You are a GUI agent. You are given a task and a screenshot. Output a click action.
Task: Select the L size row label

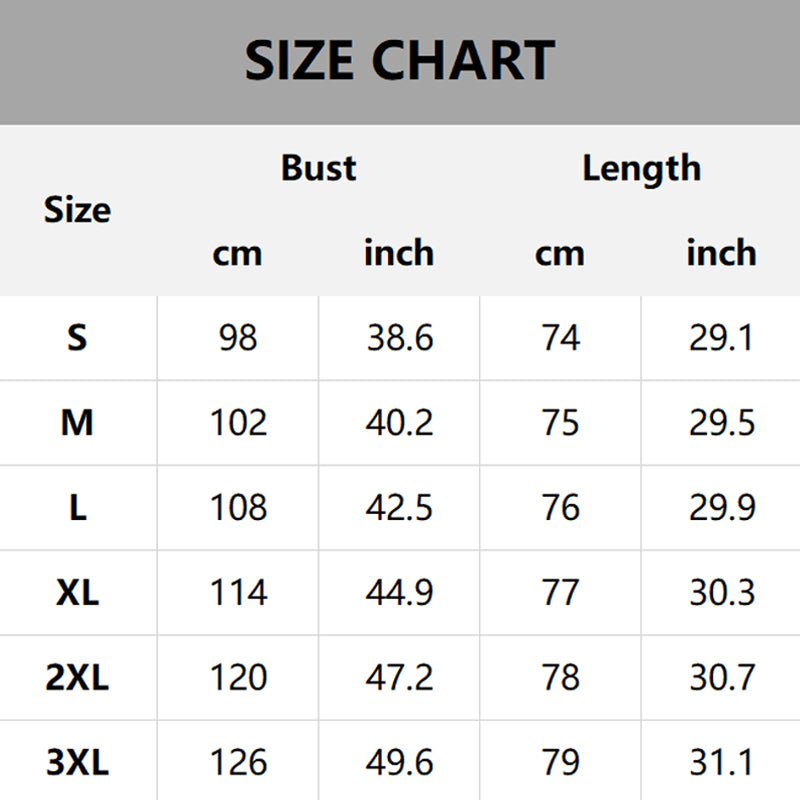tap(77, 508)
